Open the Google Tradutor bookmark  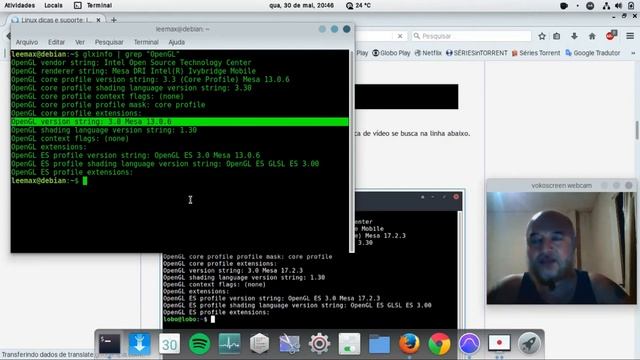point(593,53)
